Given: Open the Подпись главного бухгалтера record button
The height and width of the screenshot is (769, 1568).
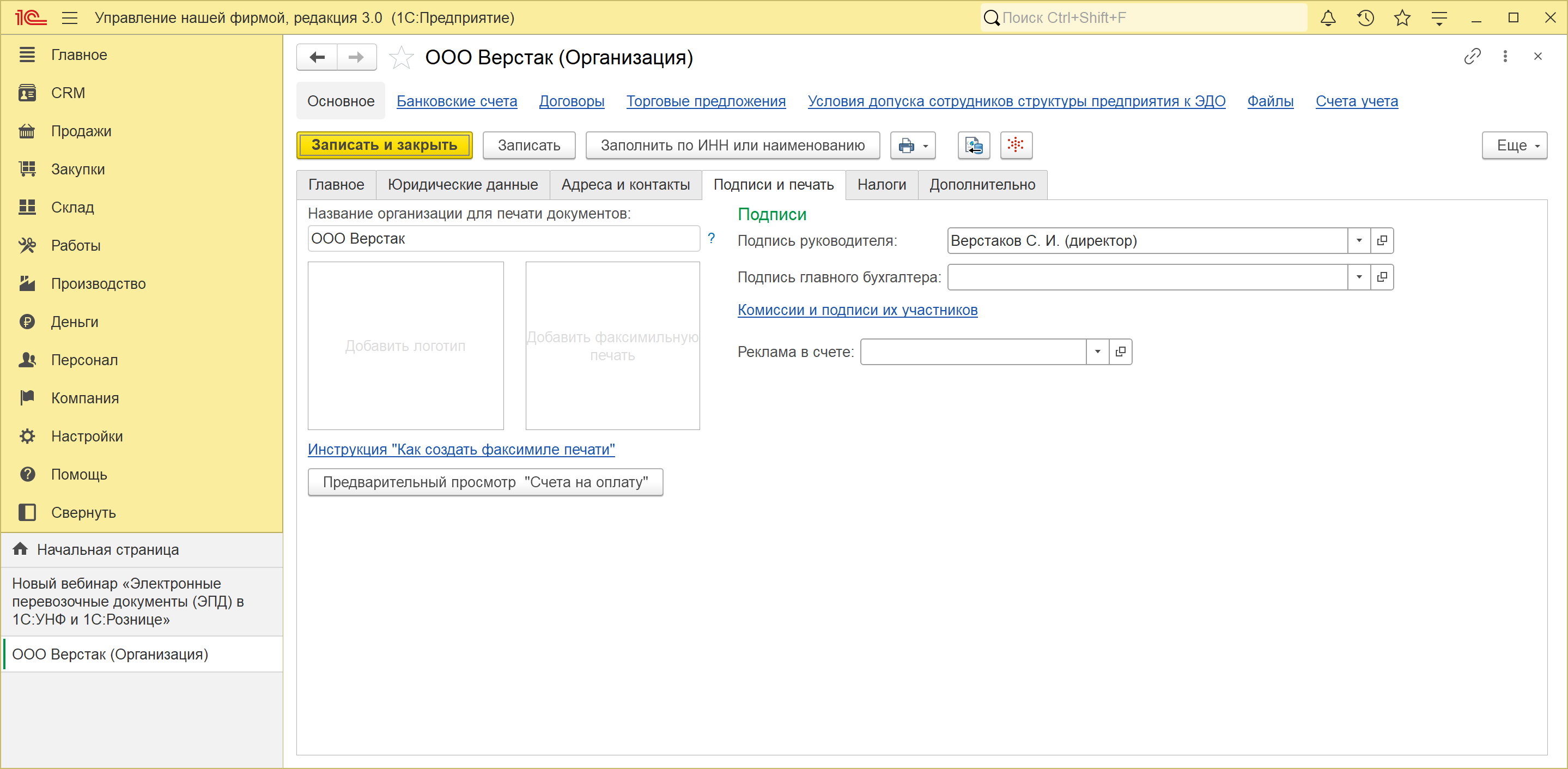Looking at the screenshot, I should tap(1382, 277).
